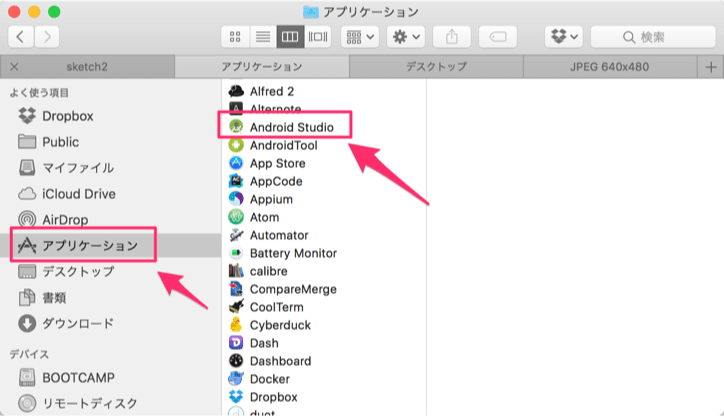Open the JPEG 640x480 tab

point(609,67)
